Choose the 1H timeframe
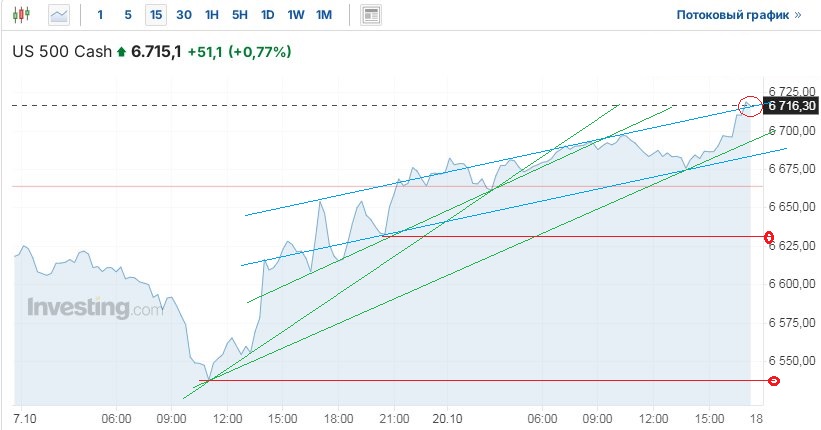The height and width of the screenshot is (430, 821). [x=212, y=15]
